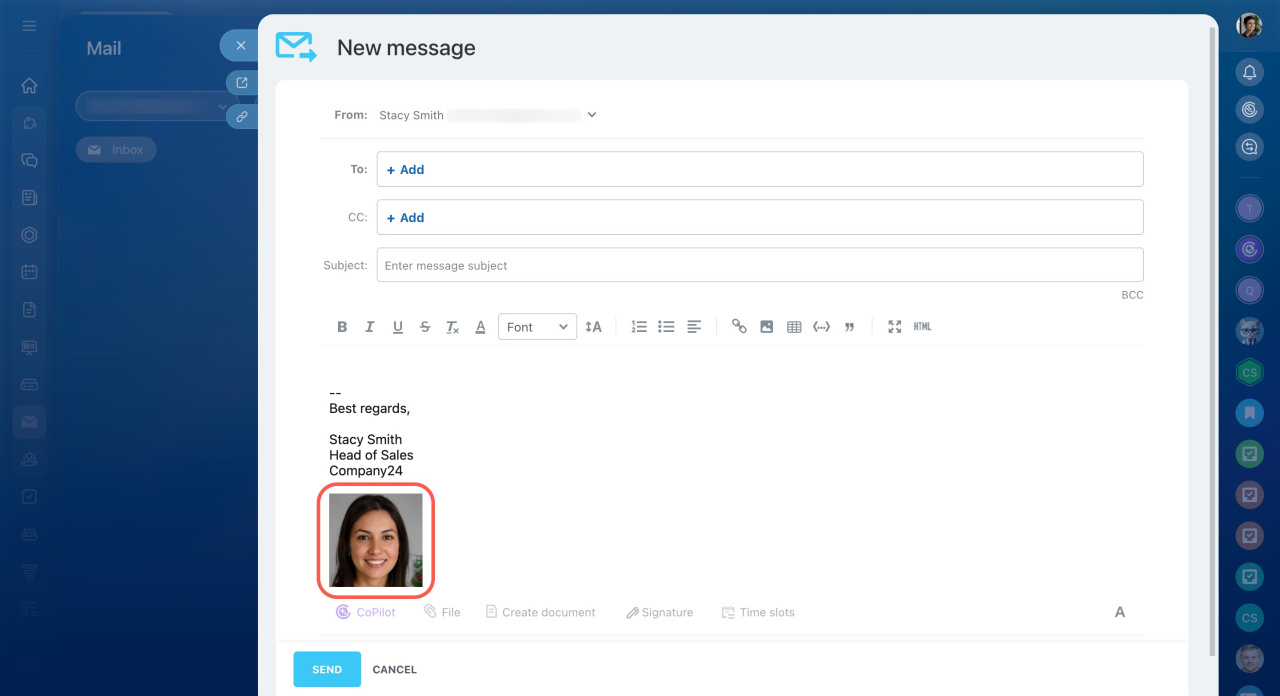
Task: Toggle bold formatting in the editor toolbar
Action: point(342,327)
